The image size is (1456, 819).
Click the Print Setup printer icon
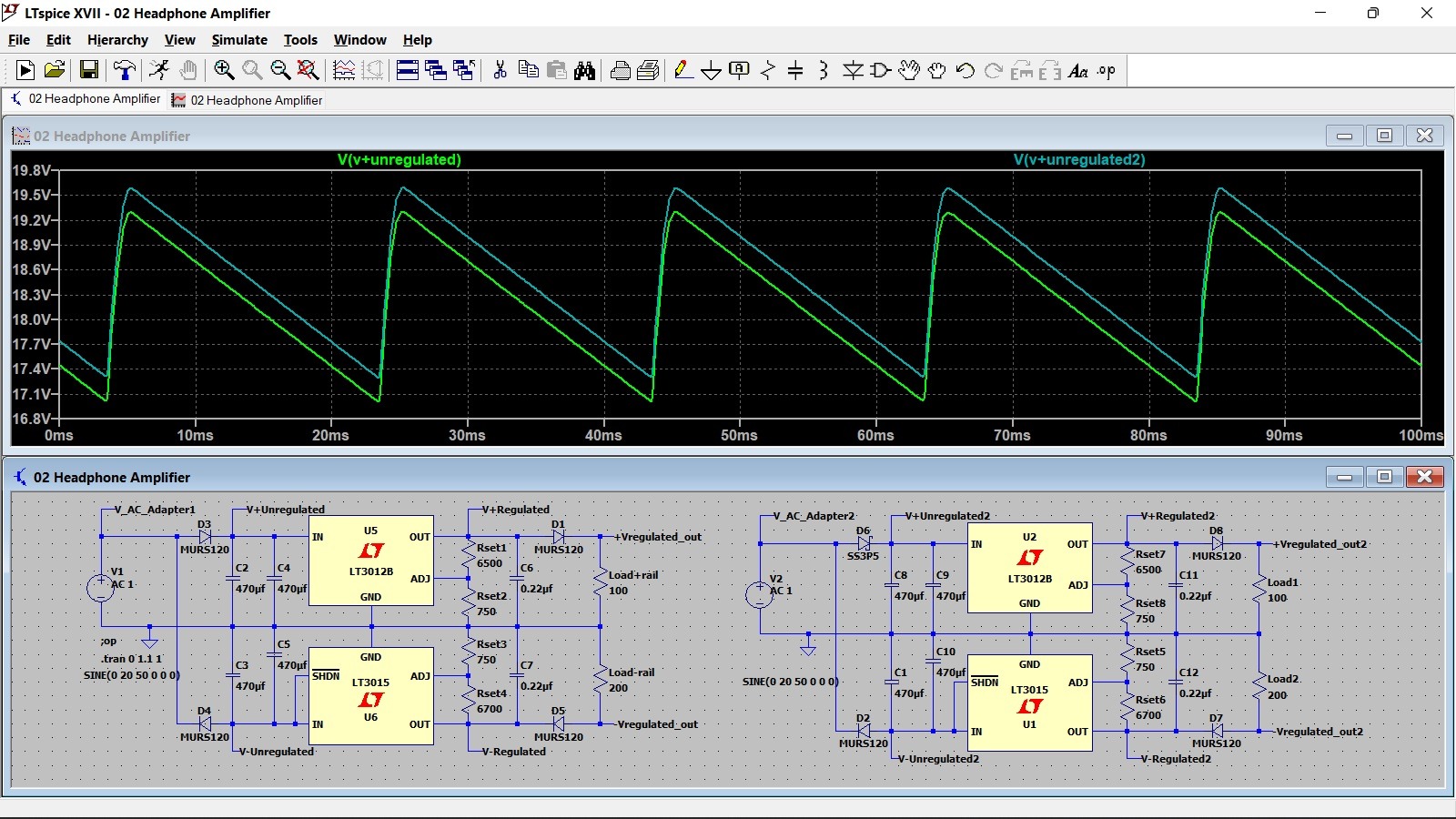click(621, 70)
